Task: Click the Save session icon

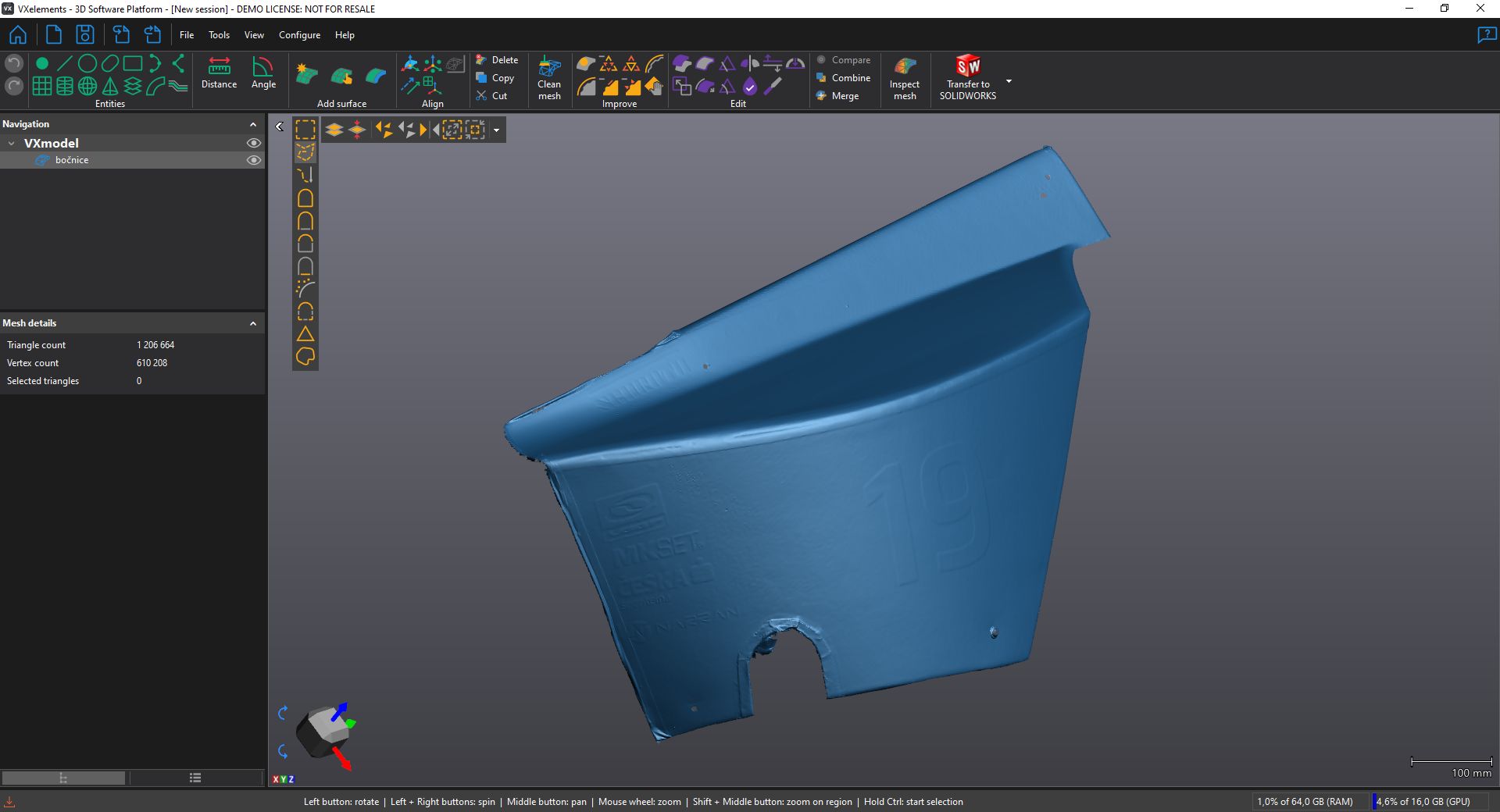Action: [x=84, y=35]
